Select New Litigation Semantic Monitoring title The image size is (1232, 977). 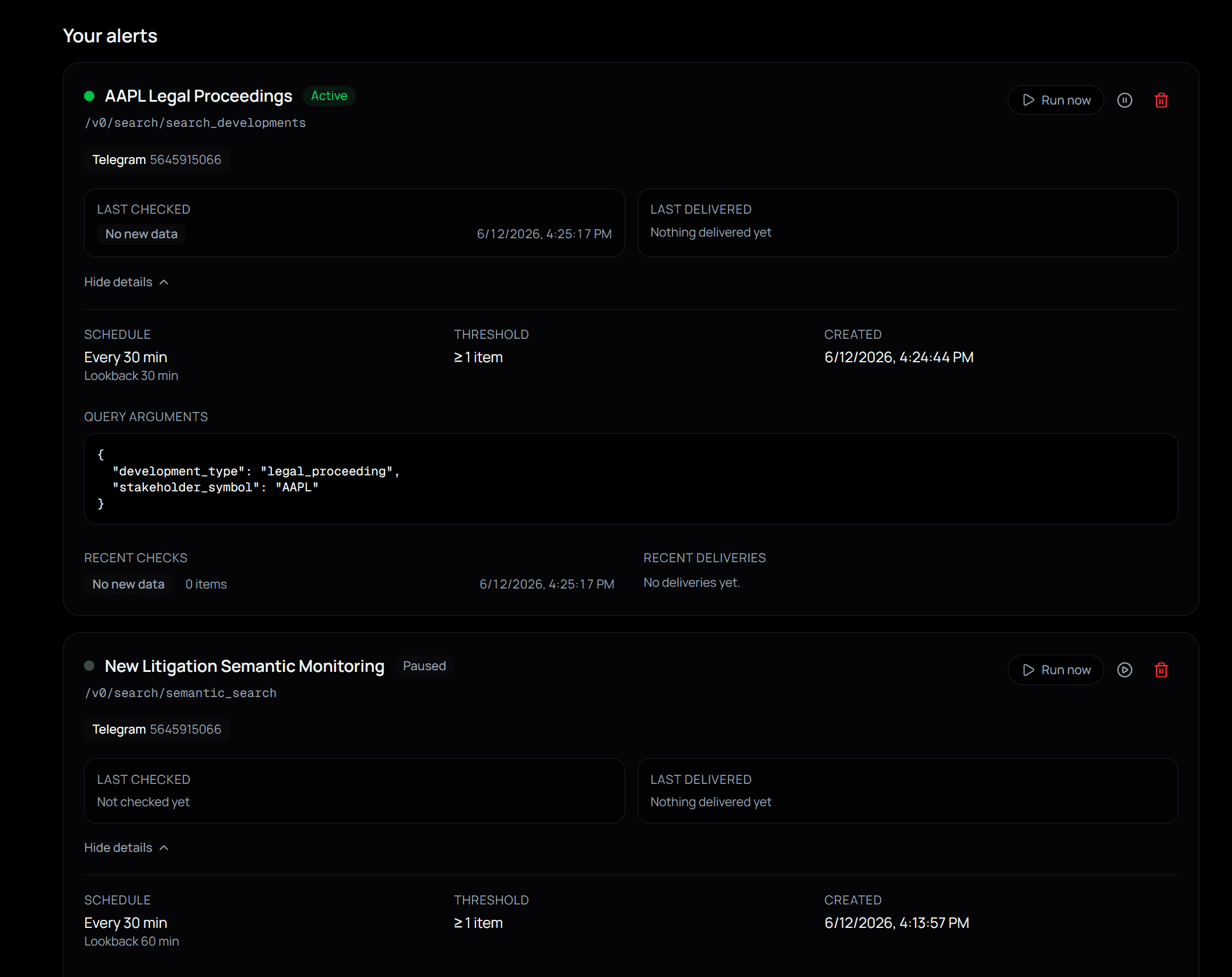[245, 666]
